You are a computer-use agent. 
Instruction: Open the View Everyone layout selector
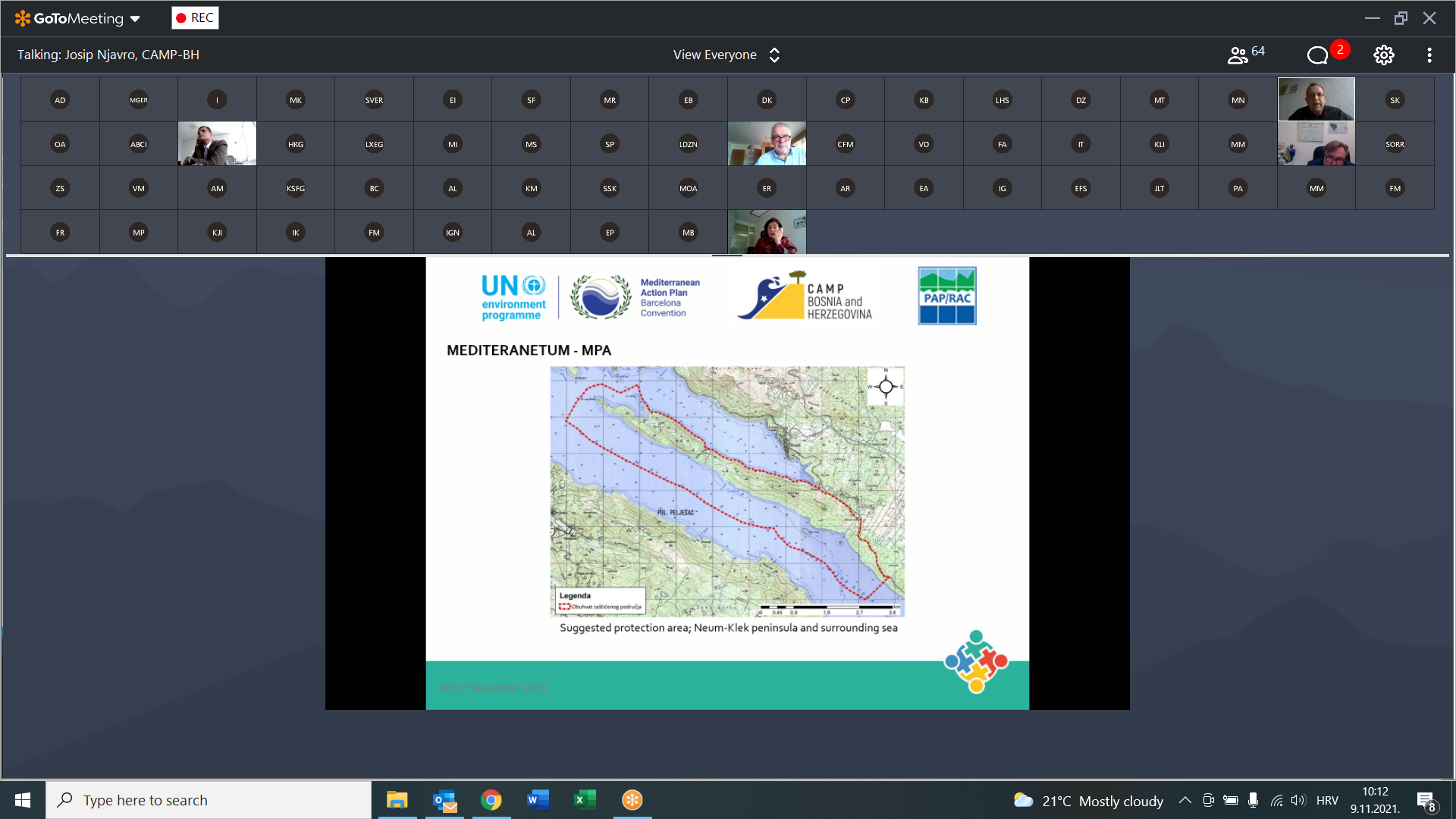[726, 55]
